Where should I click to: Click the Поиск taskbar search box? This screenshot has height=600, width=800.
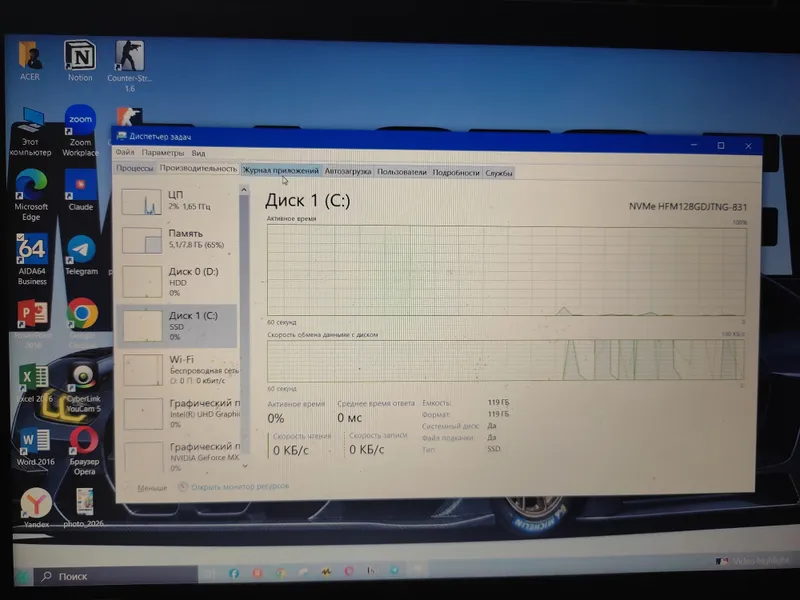116,576
